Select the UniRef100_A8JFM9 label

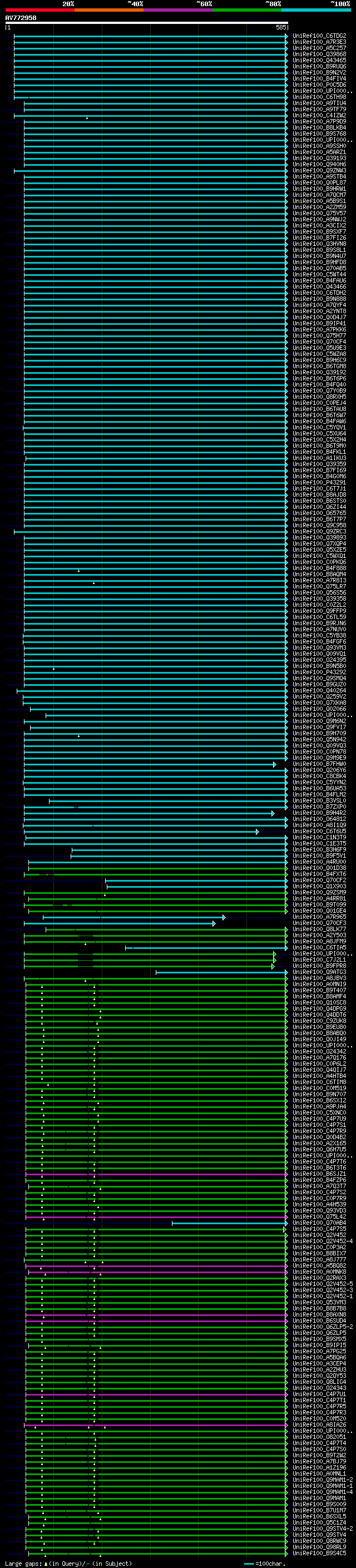(x=319, y=941)
